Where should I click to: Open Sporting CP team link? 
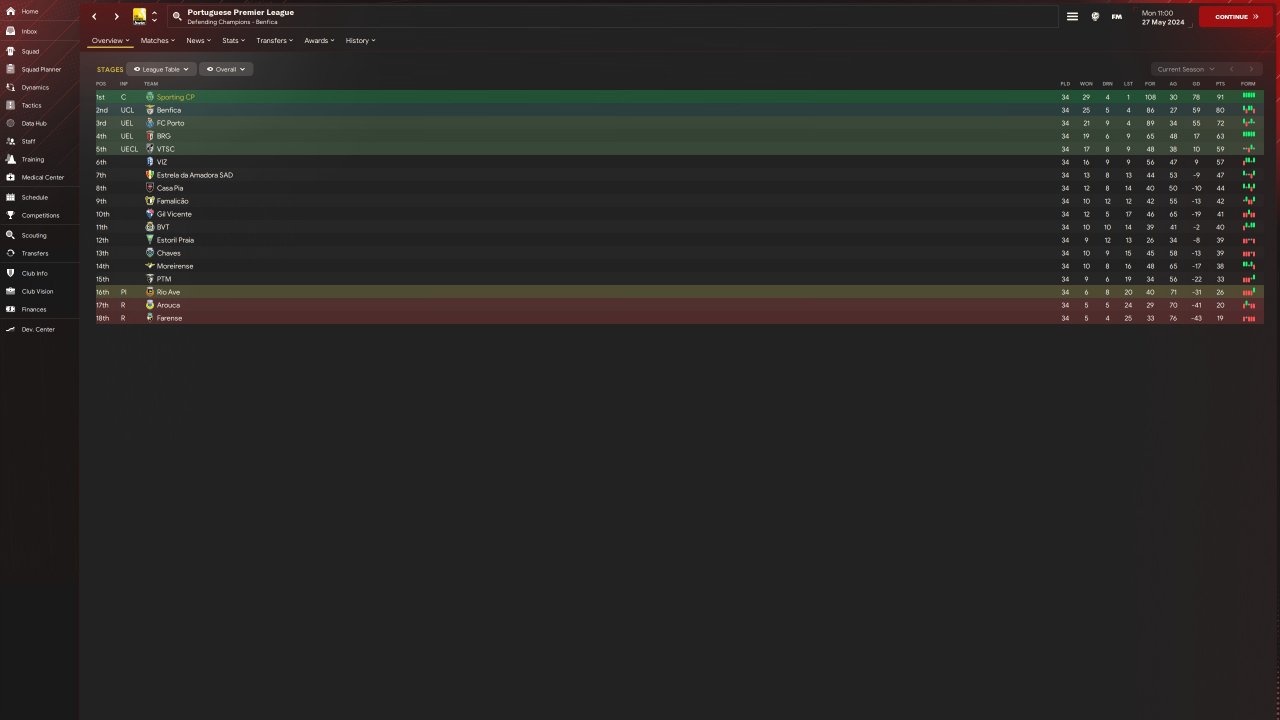(176, 97)
